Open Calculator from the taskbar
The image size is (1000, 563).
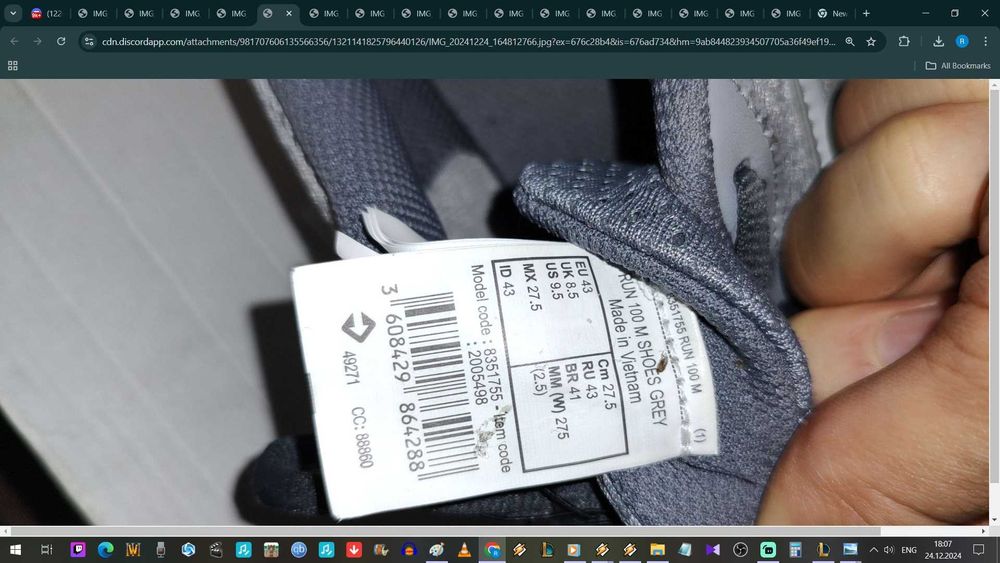tap(795, 550)
